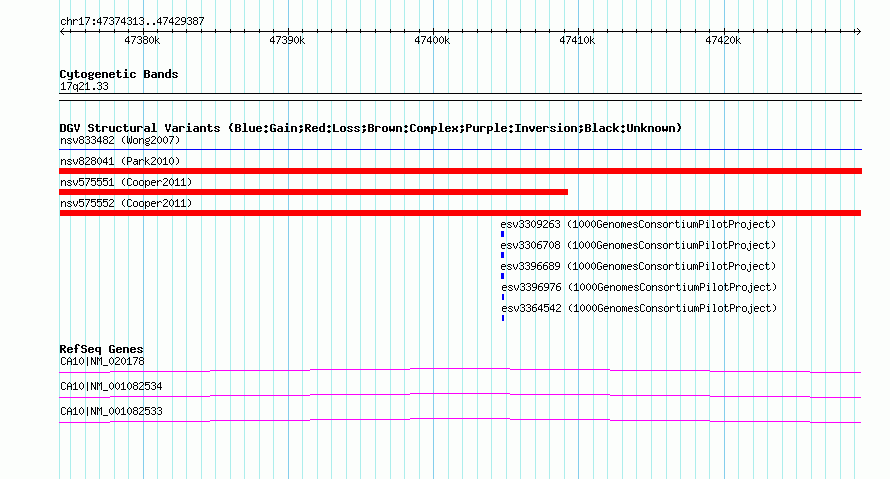
Task: Click the 47400k ruler tick label
Action: (432, 40)
